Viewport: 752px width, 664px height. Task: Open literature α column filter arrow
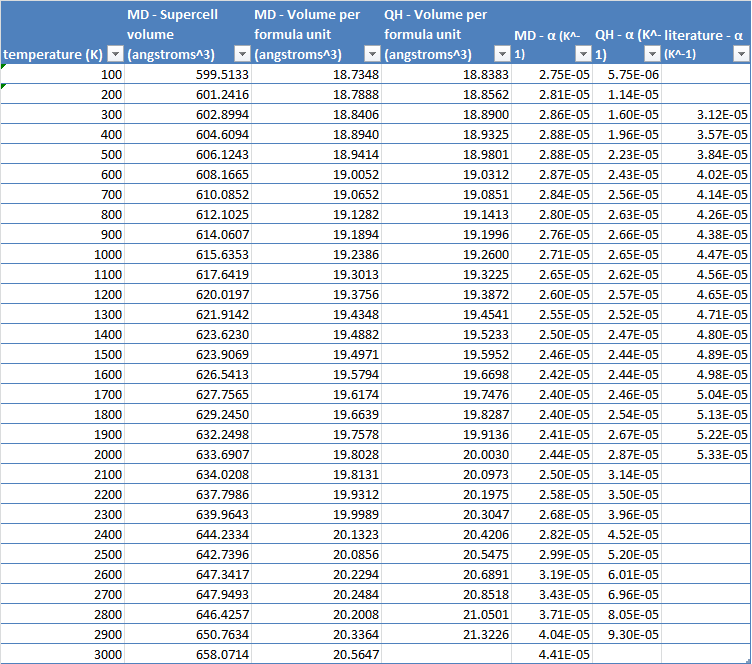(x=741, y=54)
